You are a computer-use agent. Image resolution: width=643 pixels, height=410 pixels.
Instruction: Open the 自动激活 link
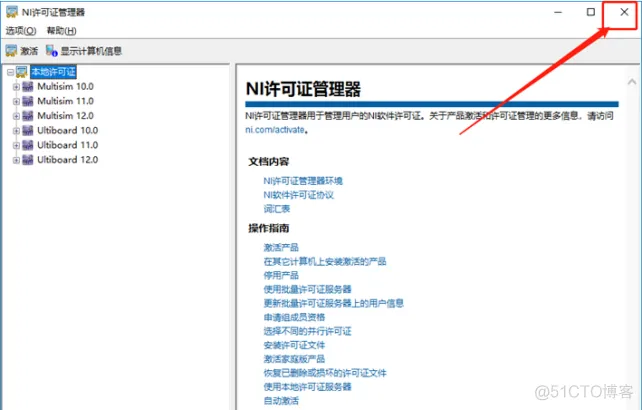(281, 401)
